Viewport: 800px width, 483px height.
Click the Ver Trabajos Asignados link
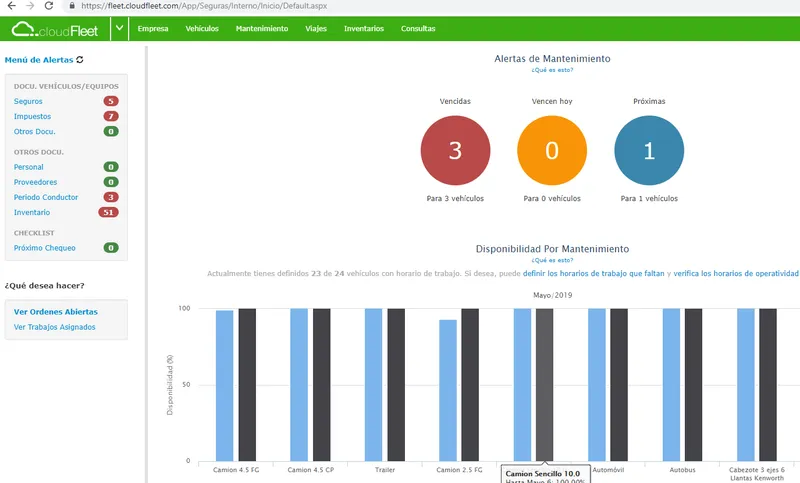55,327
